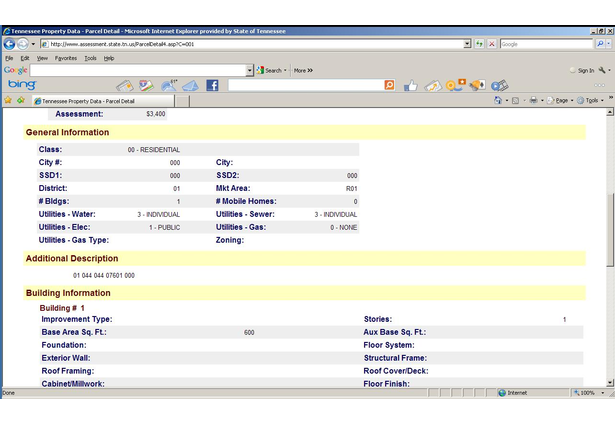This screenshot has width=615, height=424.
Task: Open the Bing bar video film icon
Action: (500, 85)
